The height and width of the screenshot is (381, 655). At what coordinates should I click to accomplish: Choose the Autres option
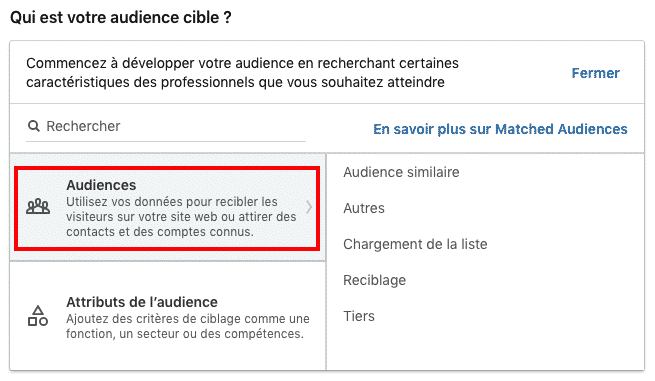[x=364, y=208]
